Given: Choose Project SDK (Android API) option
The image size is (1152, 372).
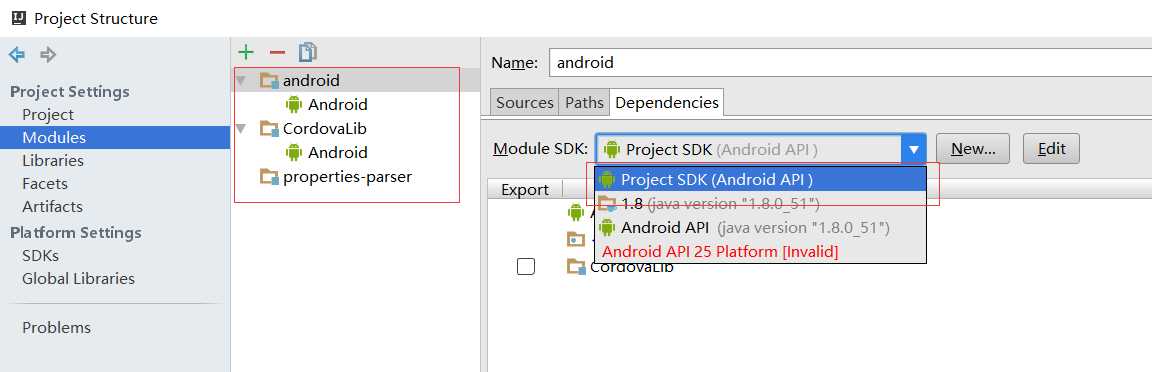Looking at the screenshot, I should coord(760,179).
